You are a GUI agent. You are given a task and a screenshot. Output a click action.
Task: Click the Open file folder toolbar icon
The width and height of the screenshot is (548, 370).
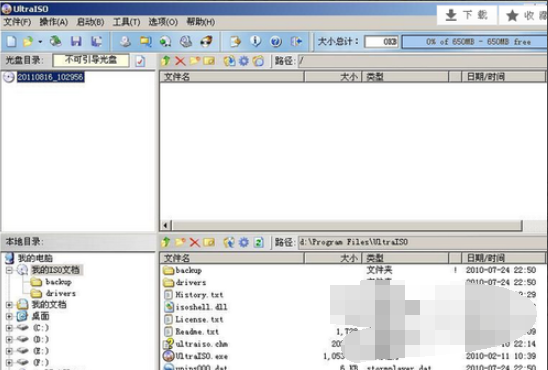pos(28,41)
